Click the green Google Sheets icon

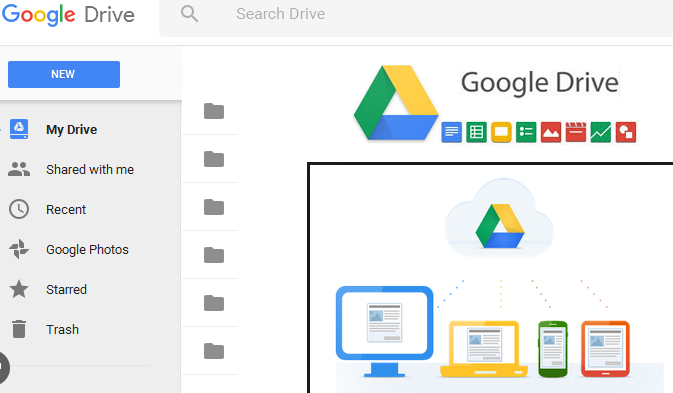[476, 132]
